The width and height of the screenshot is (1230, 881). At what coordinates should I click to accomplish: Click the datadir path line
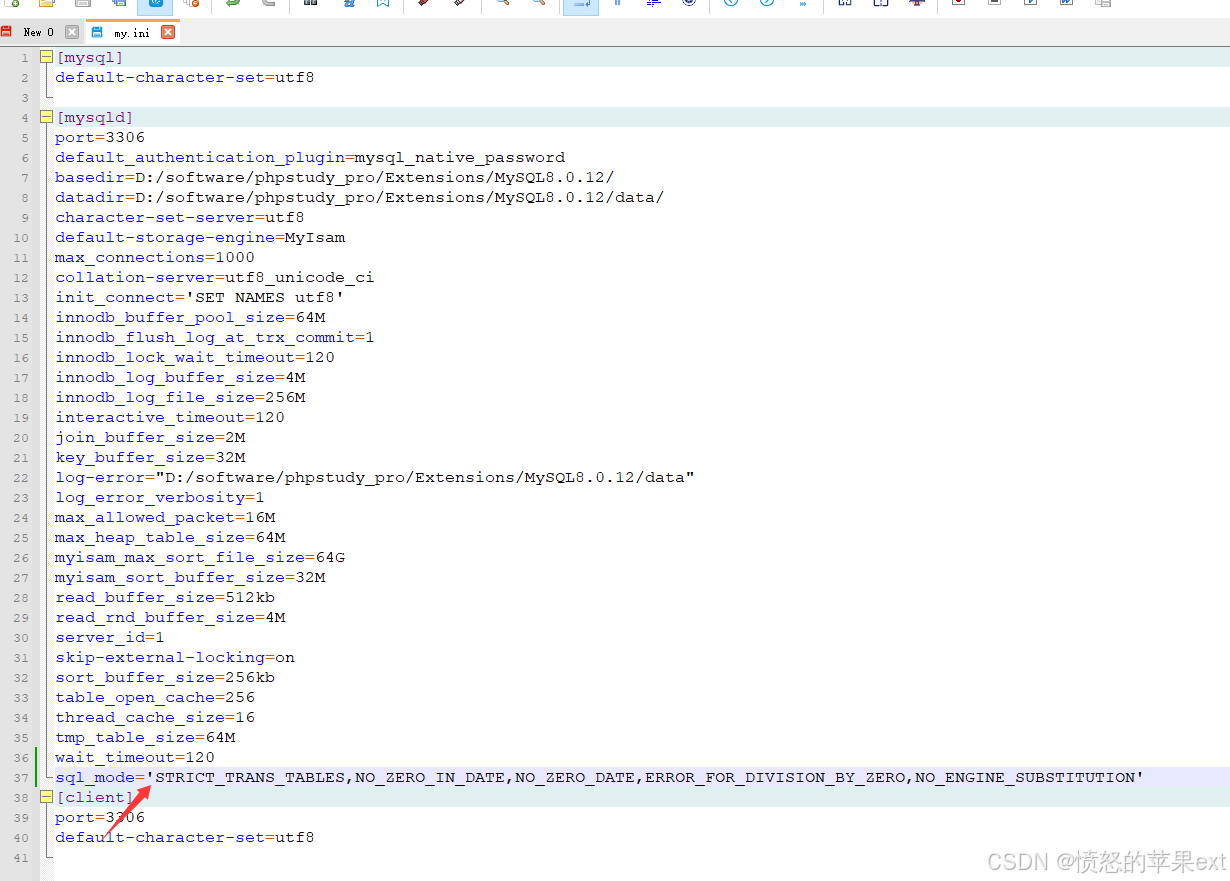pos(360,197)
